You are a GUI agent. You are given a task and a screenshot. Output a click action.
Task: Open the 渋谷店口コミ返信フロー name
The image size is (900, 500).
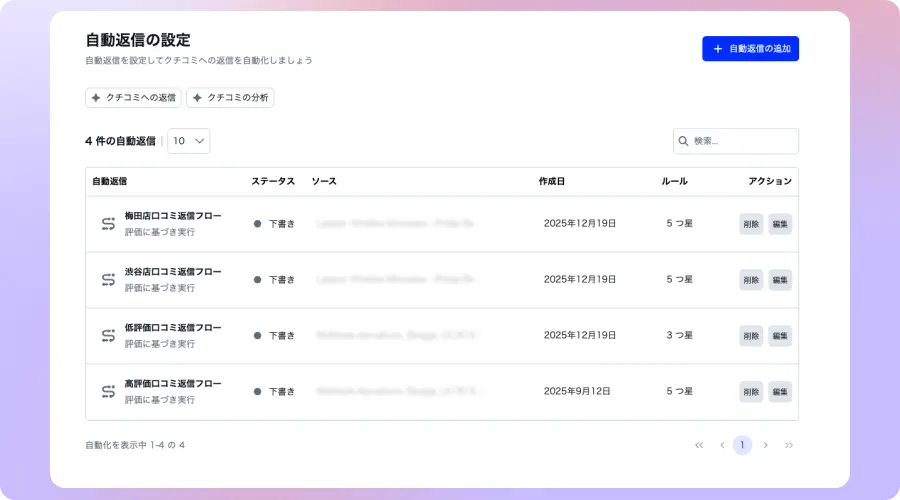tap(173, 272)
